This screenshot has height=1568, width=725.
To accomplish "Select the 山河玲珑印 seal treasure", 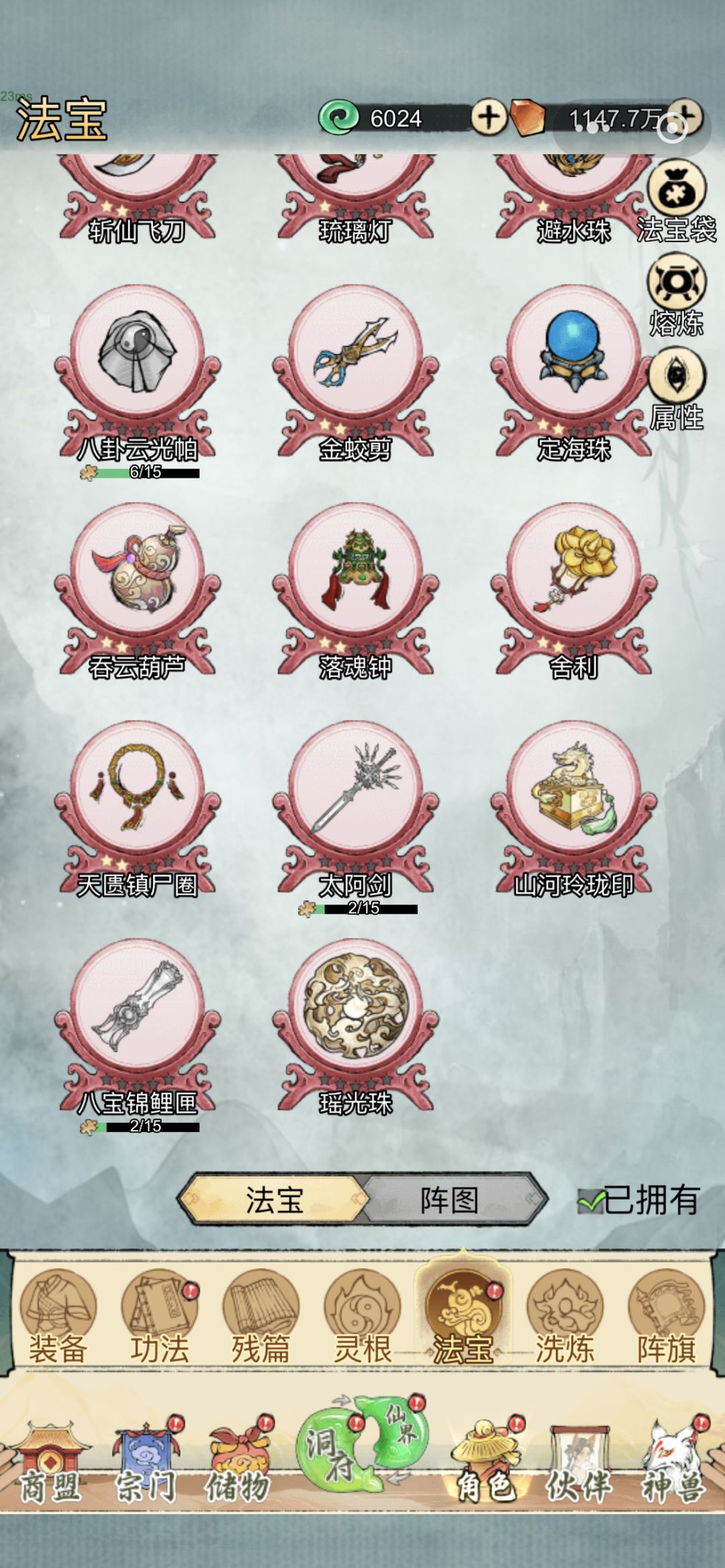I will [x=573, y=809].
